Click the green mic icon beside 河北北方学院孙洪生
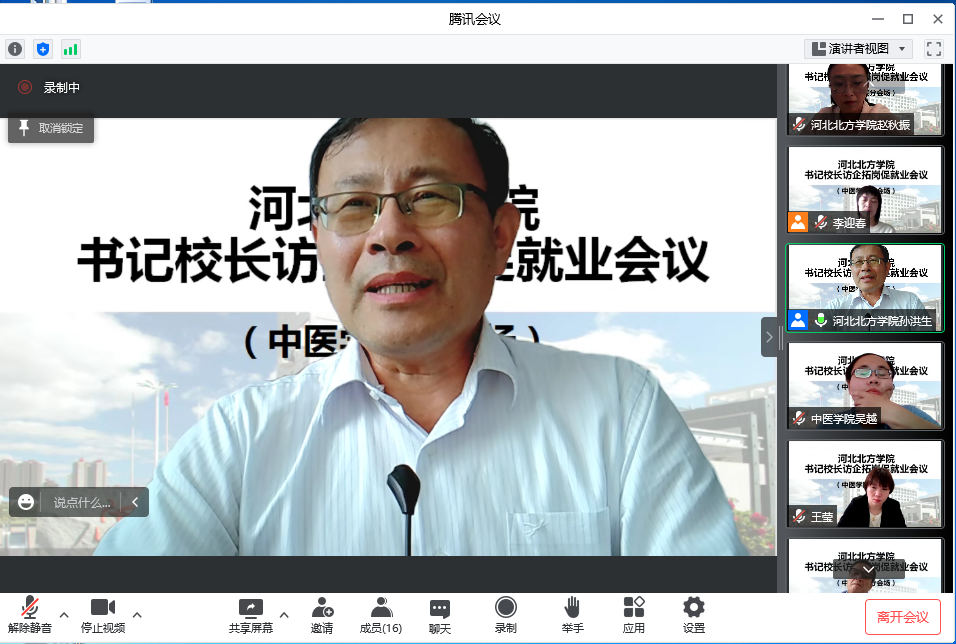The image size is (956, 644). tap(821, 320)
